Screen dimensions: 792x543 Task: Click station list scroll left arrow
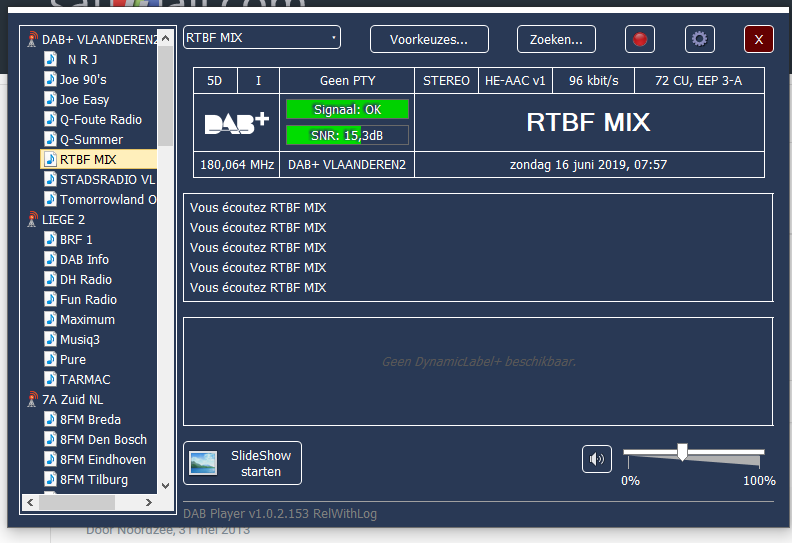[x=30, y=502]
